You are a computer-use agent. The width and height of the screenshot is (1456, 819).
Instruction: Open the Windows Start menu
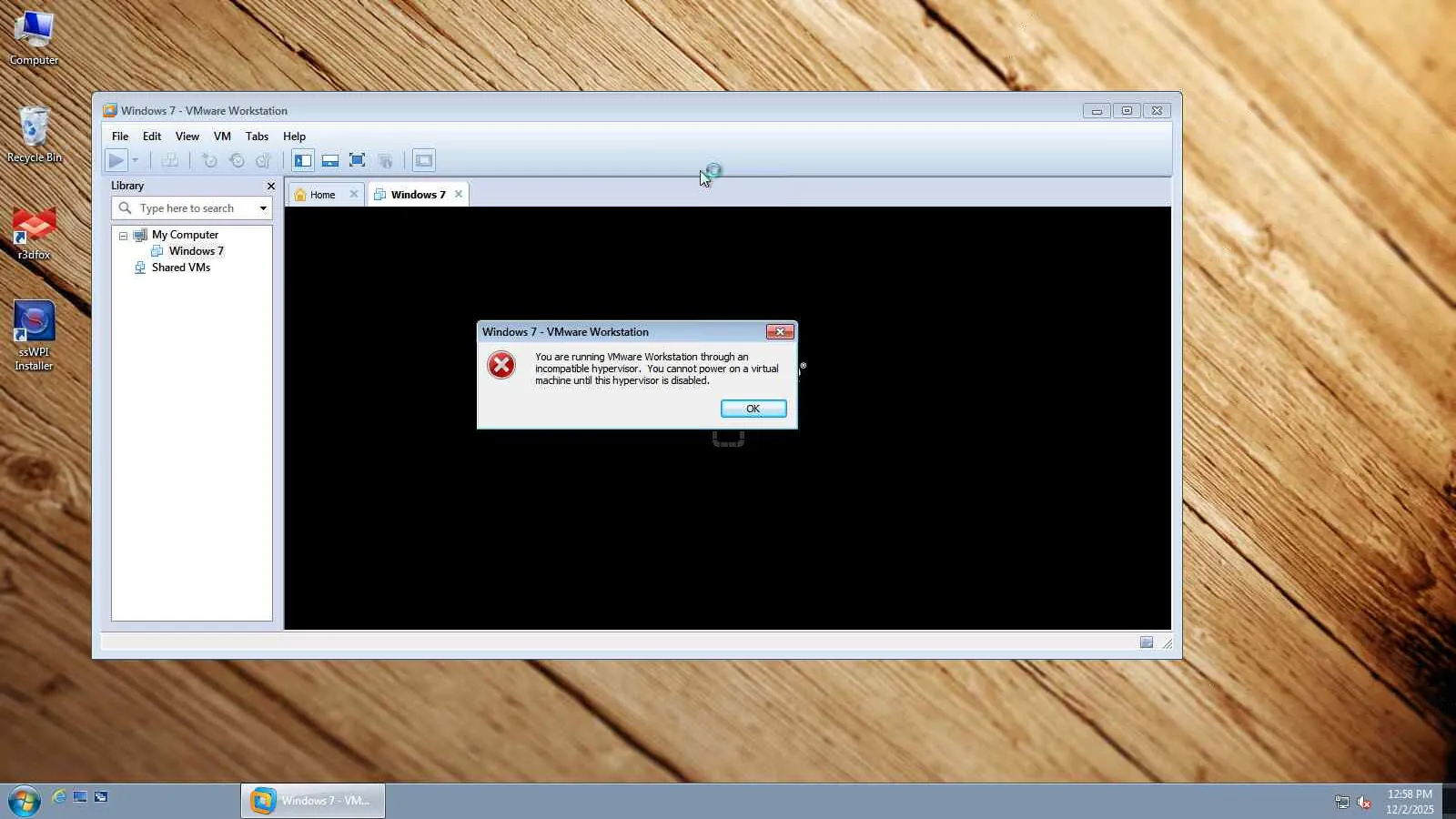[x=24, y=801]
